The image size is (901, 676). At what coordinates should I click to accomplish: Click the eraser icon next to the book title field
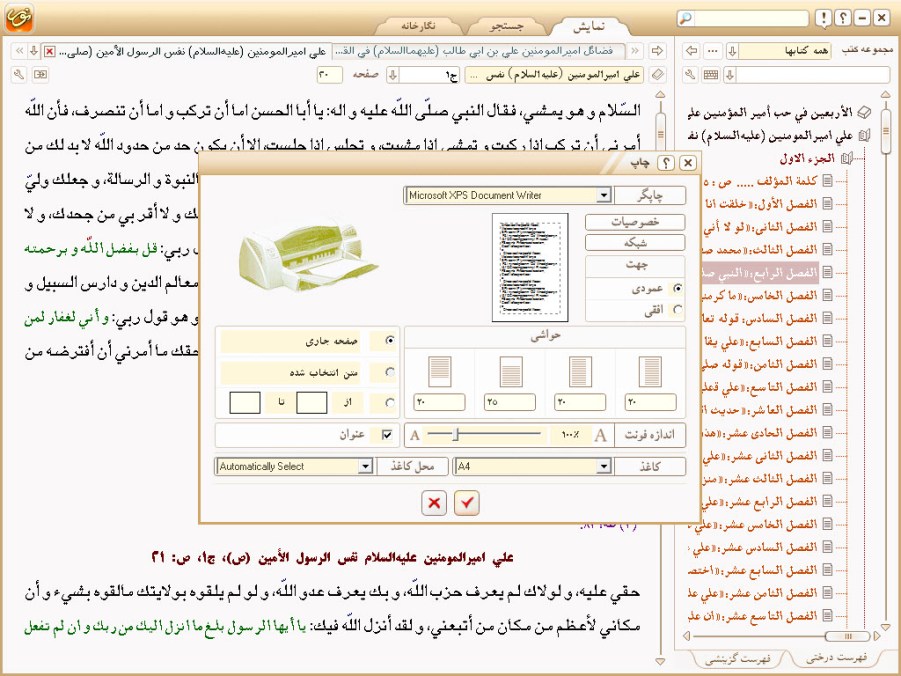point(658,75)
